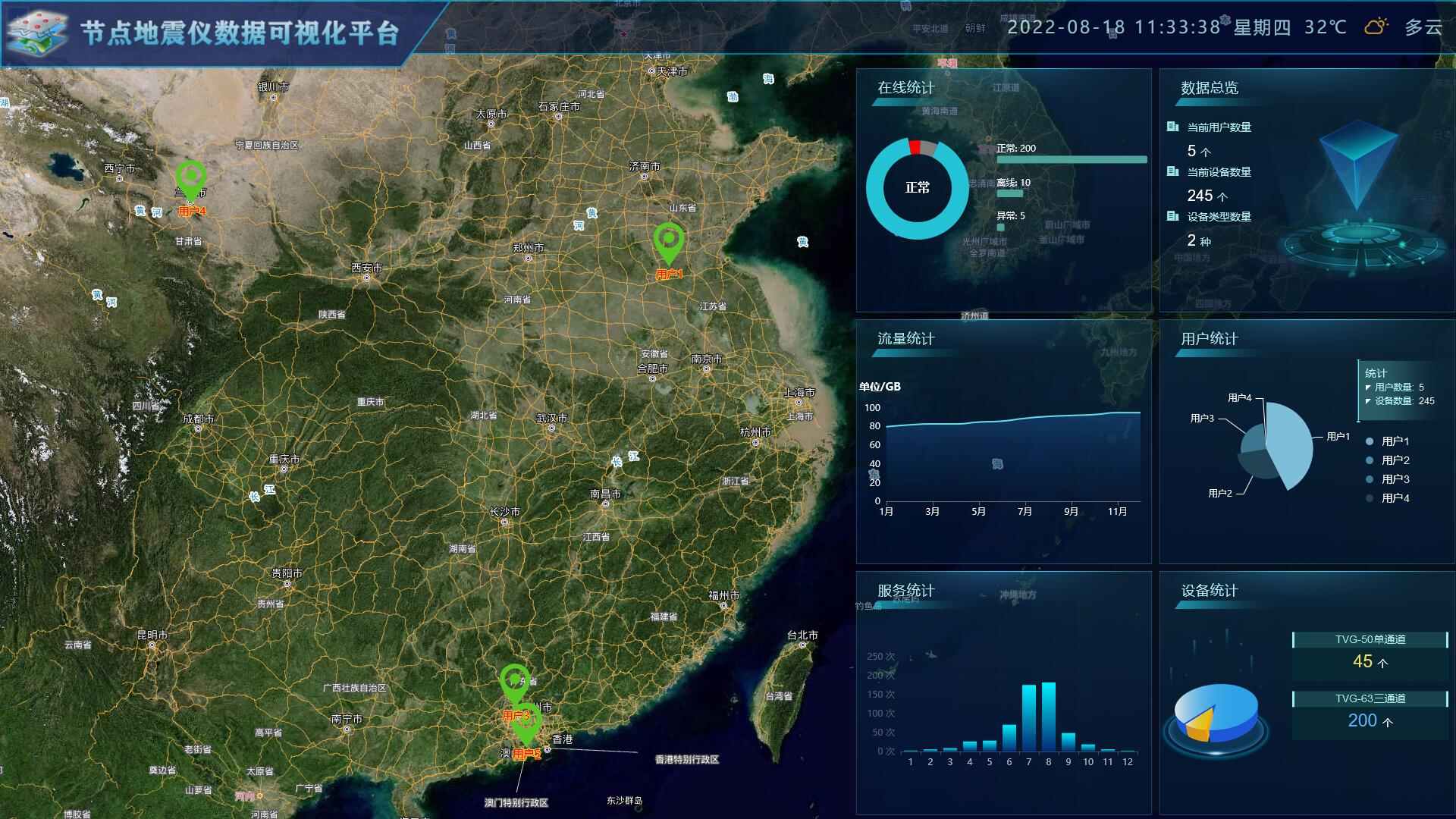Image resolution: width=1456 pixels, height=819 pixels.
Task: Select the 用户4 green map marker
Action: [x=191, y=181]
